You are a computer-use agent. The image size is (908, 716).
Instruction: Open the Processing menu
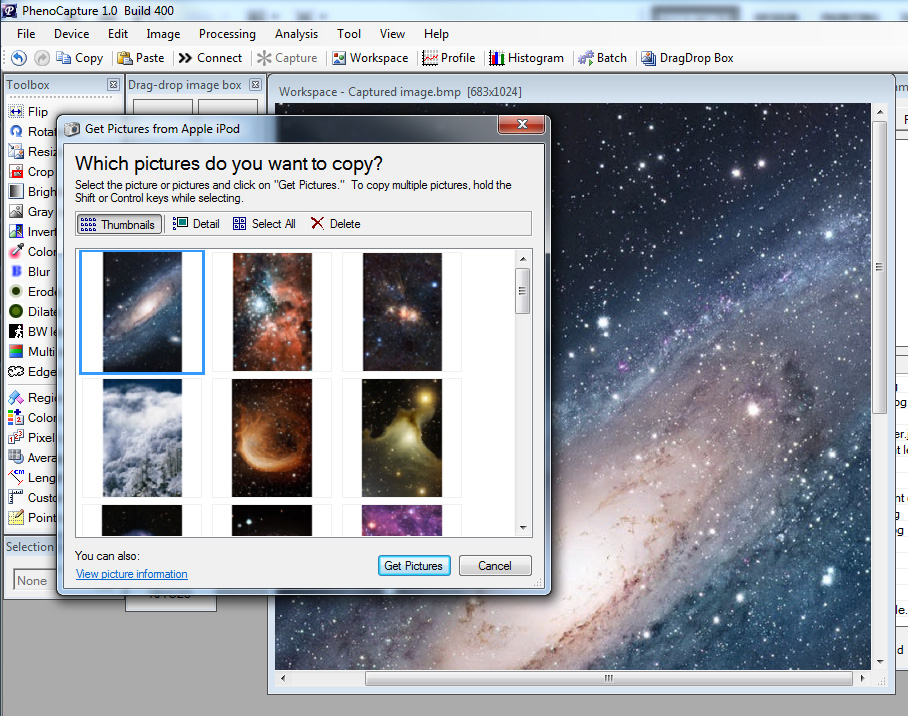(227, 34)
